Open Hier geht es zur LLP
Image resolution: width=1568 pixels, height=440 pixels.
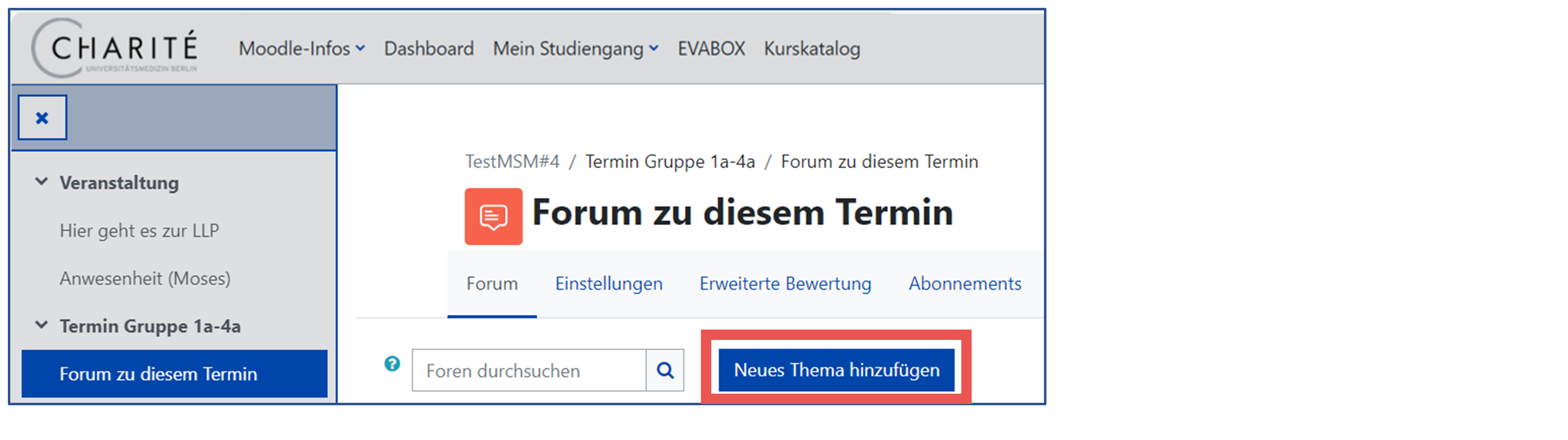139,230
